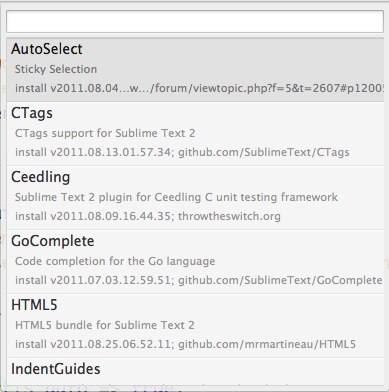The image size is (389, 392).
Task: Select the AutoSelect package entry
Action: pos(195,70)
